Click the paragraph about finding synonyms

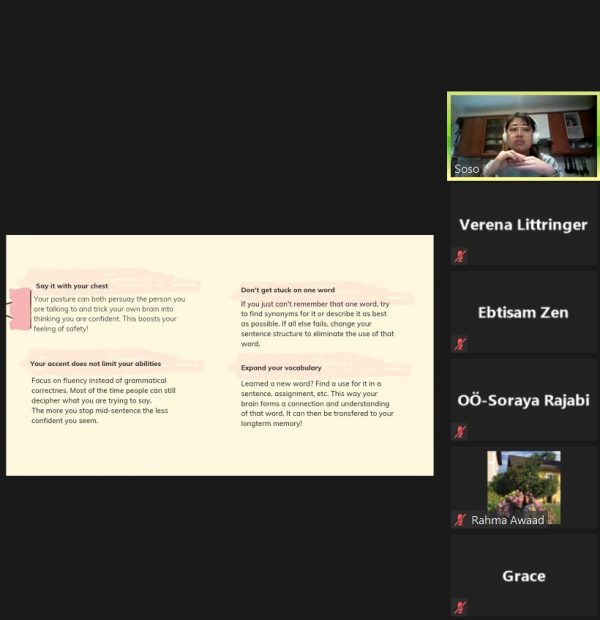click(318, 322)
